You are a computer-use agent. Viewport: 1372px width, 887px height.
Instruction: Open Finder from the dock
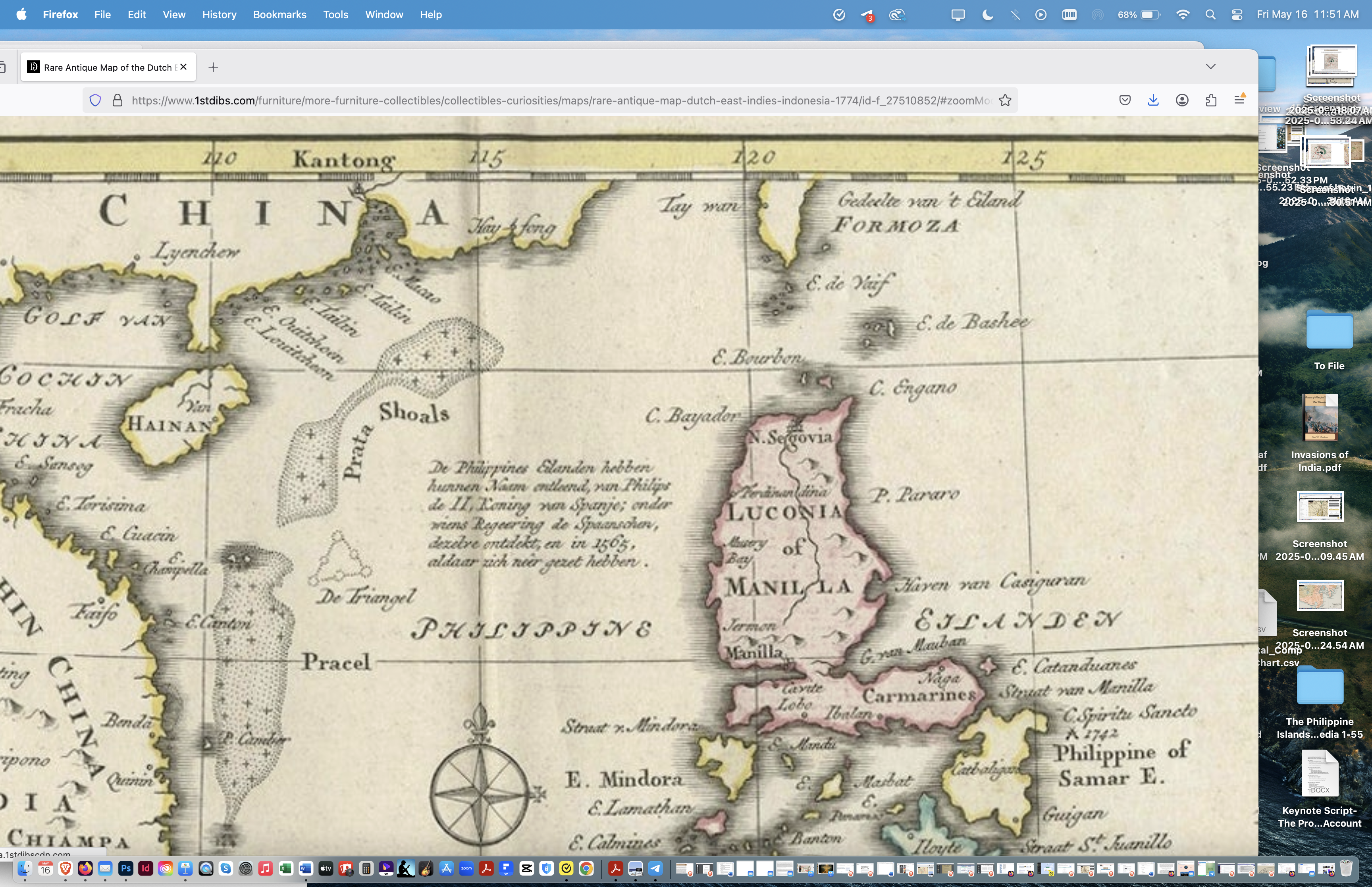[x=24, y=869]
